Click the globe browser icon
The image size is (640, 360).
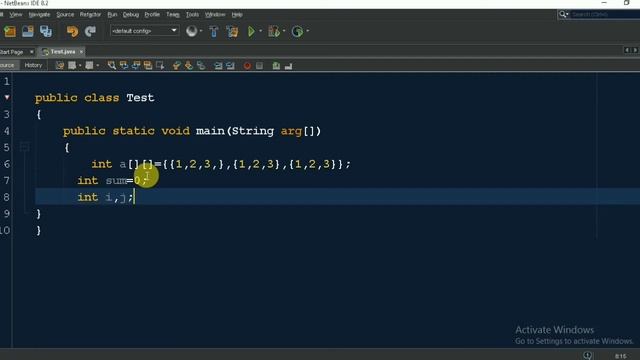pyautogui.click(x=191, y=31)
